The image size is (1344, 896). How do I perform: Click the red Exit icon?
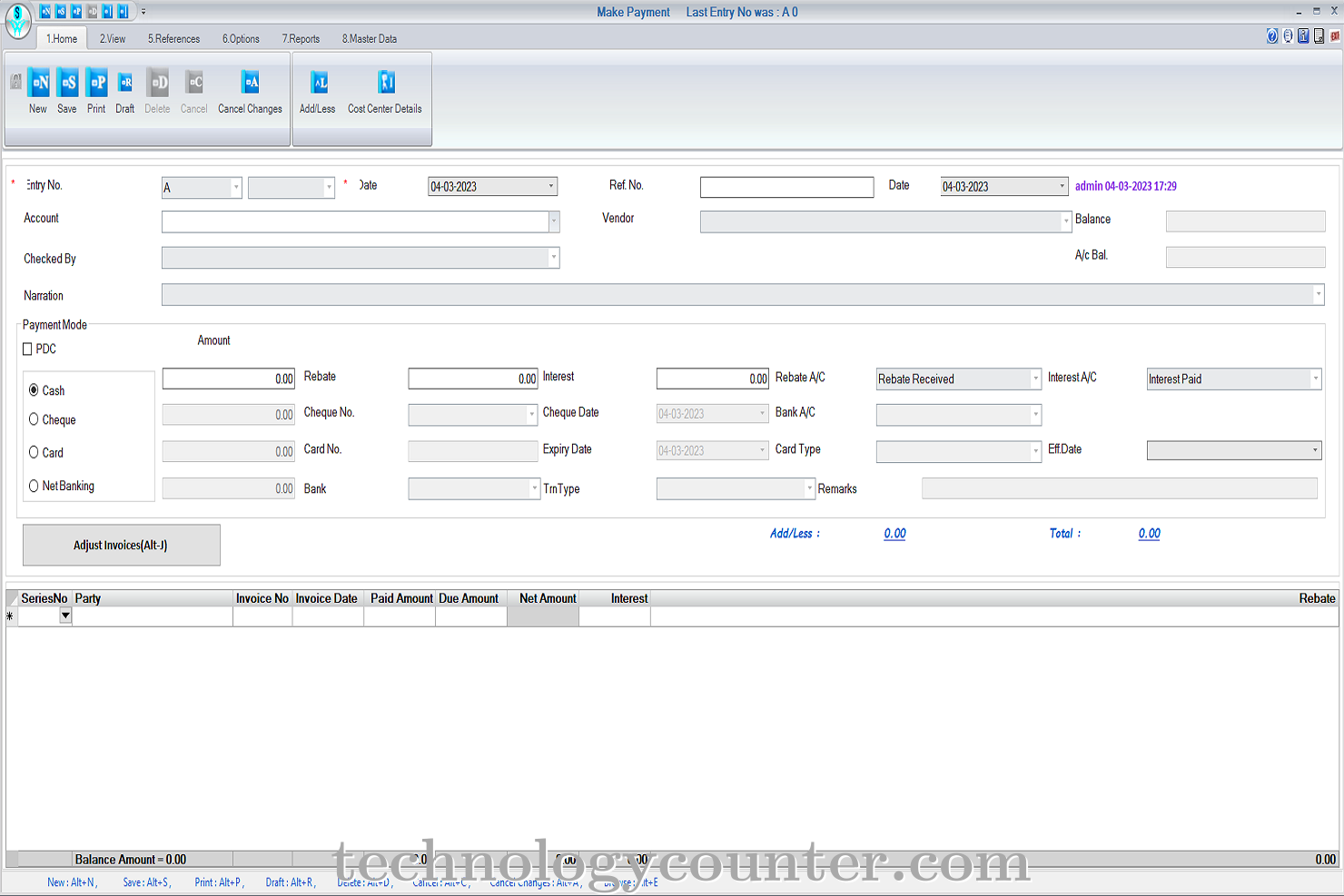click(1335, 35)
